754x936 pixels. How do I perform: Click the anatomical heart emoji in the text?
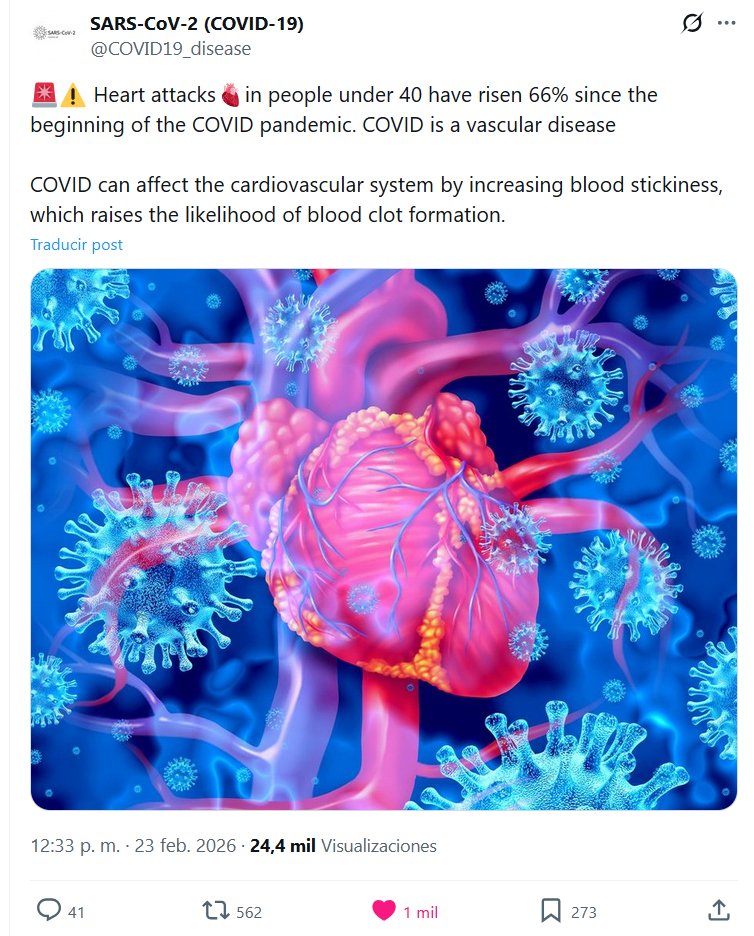coord(231,96)
